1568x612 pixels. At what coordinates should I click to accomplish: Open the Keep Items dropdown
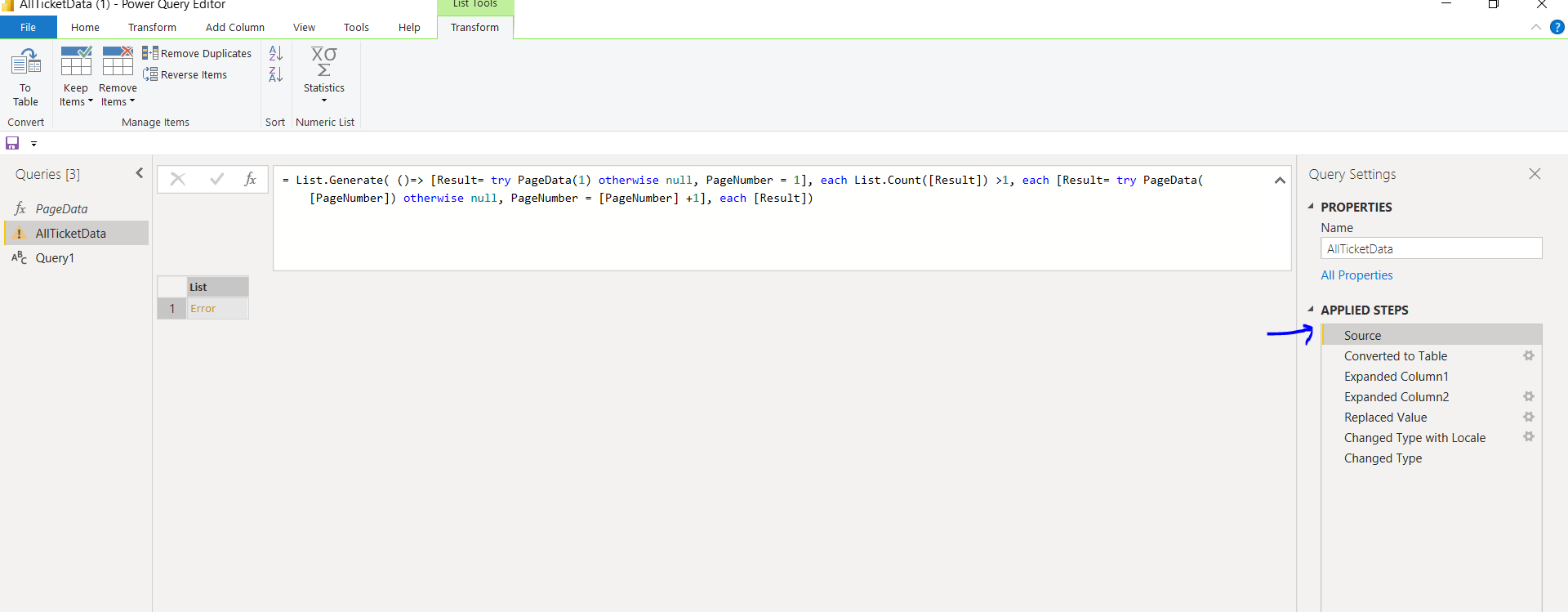pyautogui.click(x=76, y=77)
